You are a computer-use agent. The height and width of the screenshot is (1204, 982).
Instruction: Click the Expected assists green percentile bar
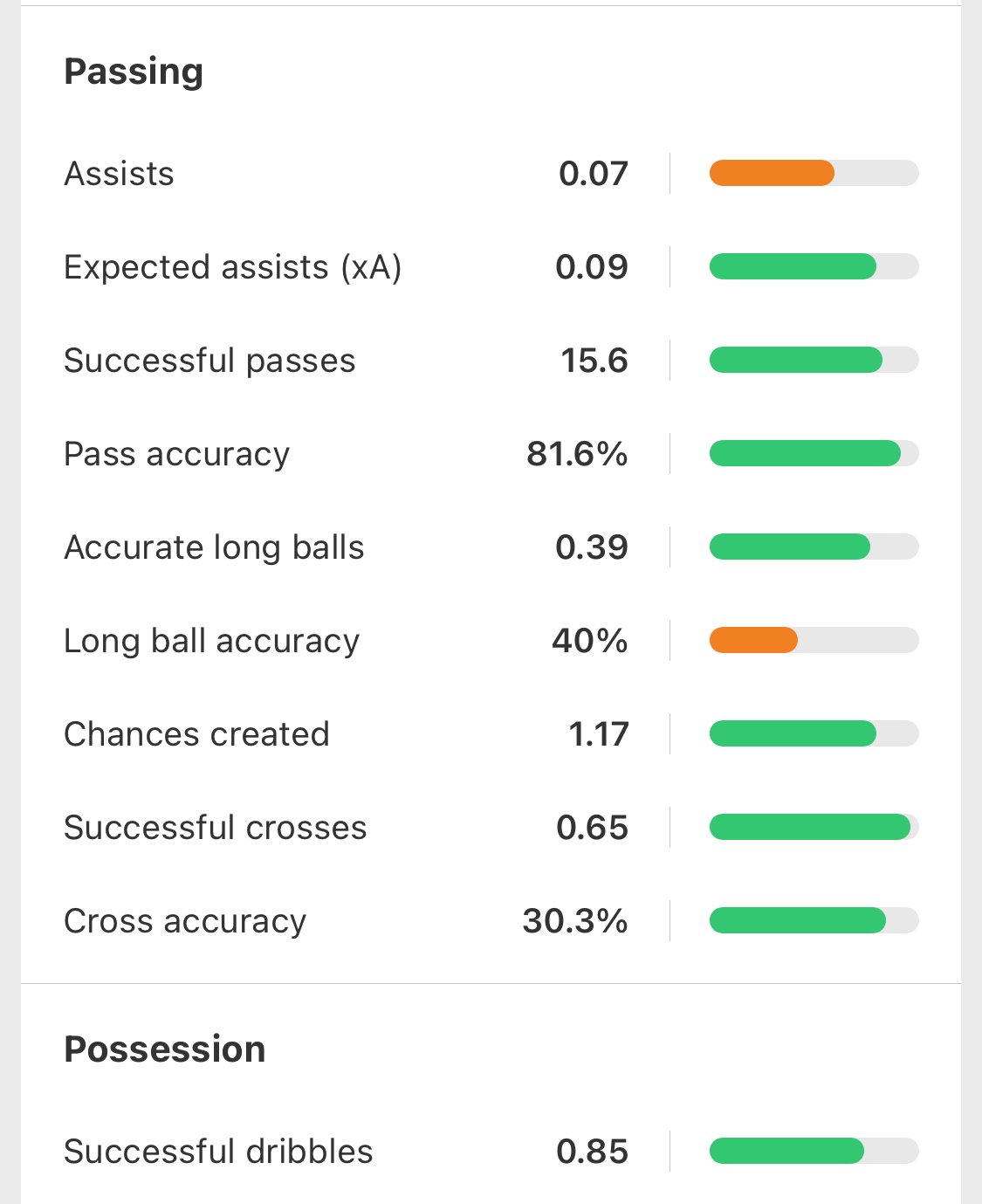pyautogui.click(x=814, y=266)
